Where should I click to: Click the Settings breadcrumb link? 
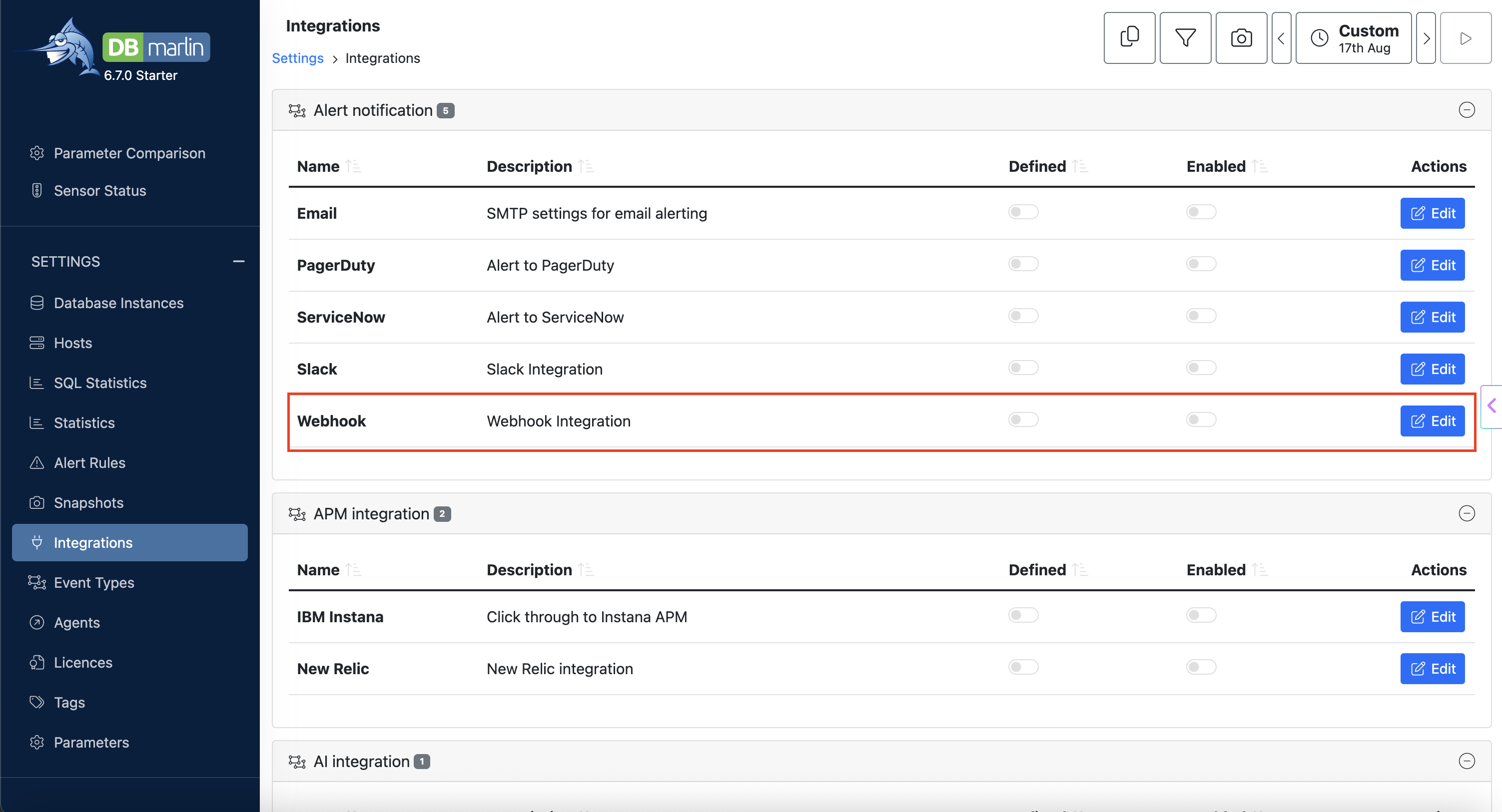[x=297, y=58]
